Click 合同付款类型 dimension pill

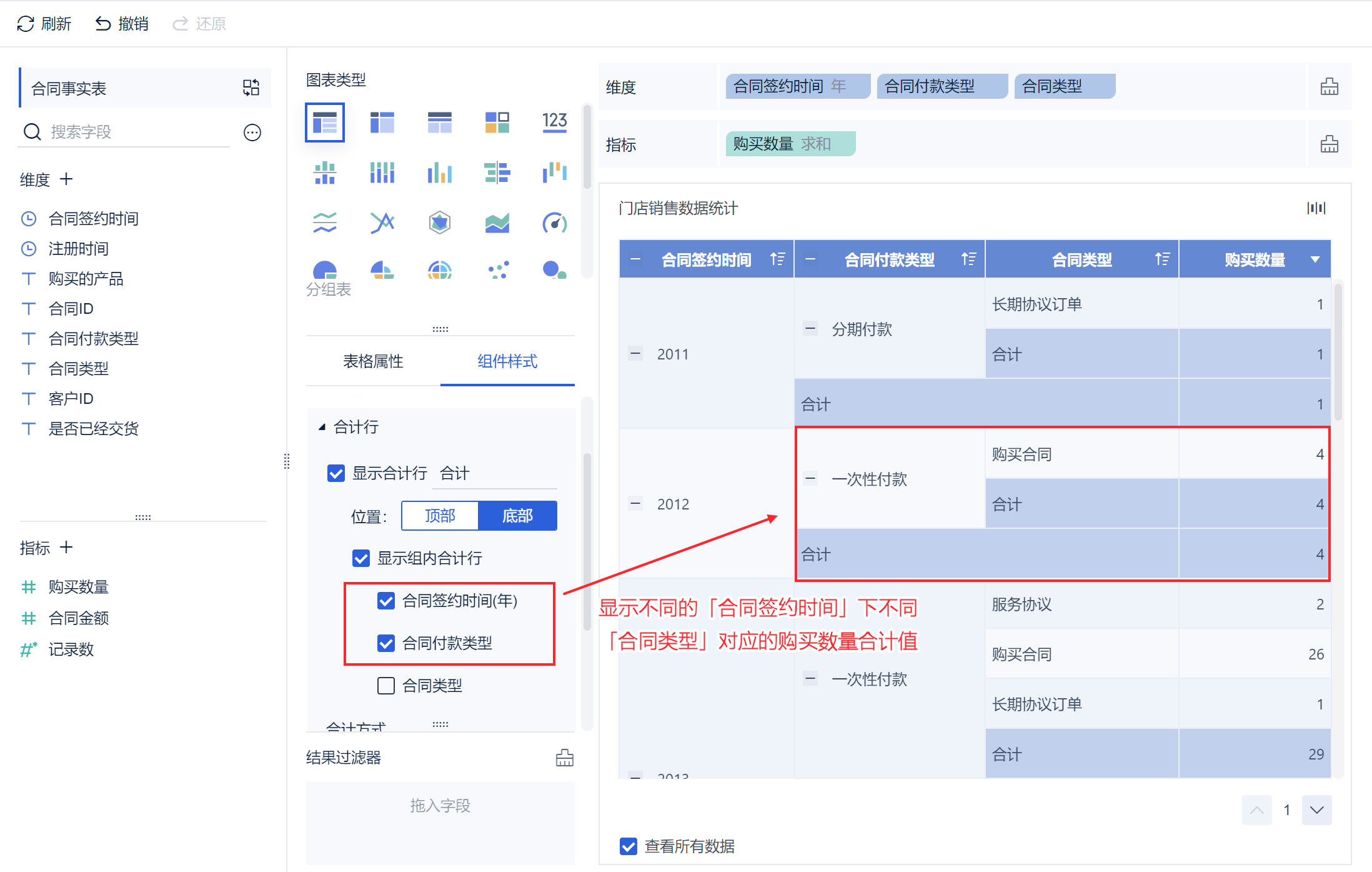(x=942, y=86)
